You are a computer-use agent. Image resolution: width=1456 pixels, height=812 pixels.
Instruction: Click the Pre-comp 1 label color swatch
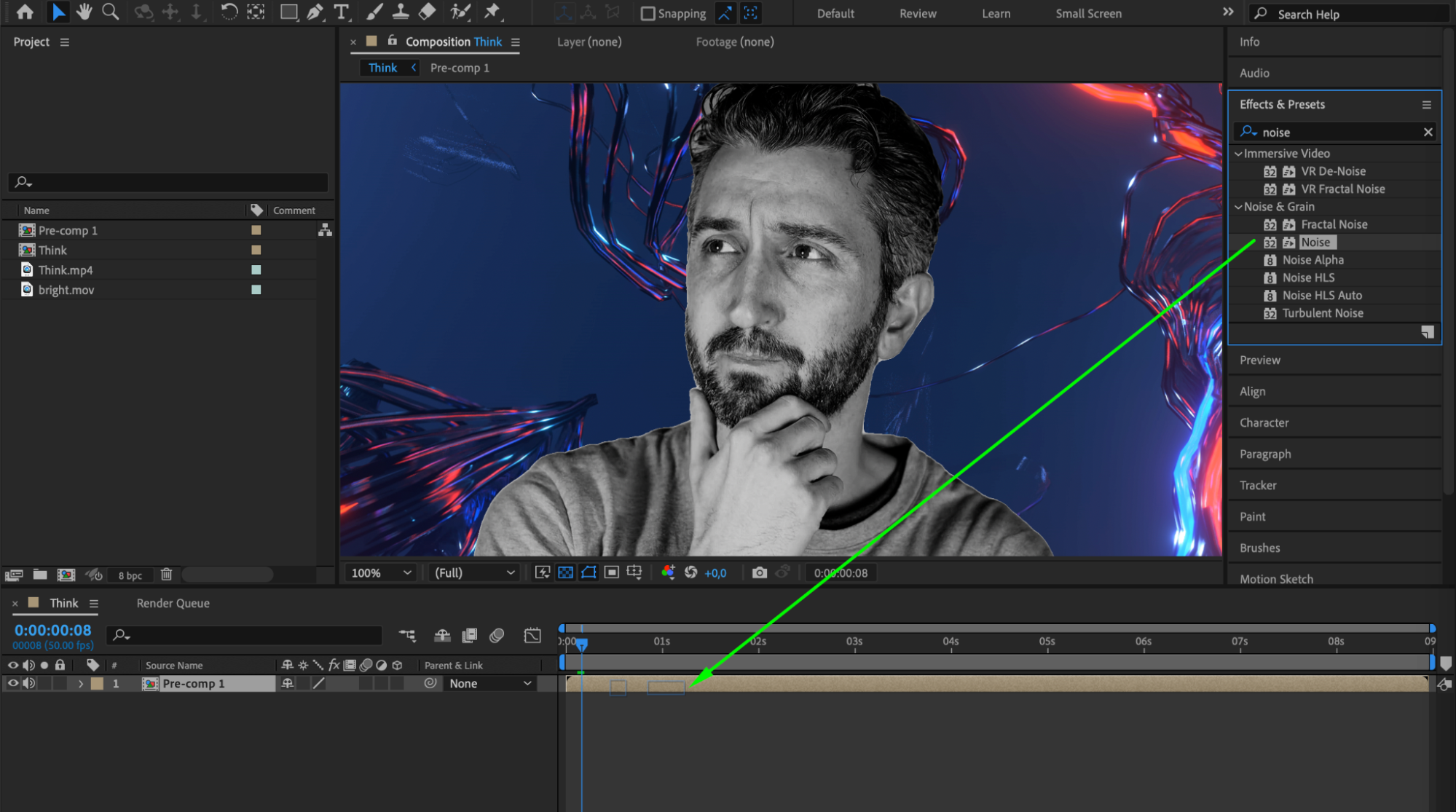point(256,230)
